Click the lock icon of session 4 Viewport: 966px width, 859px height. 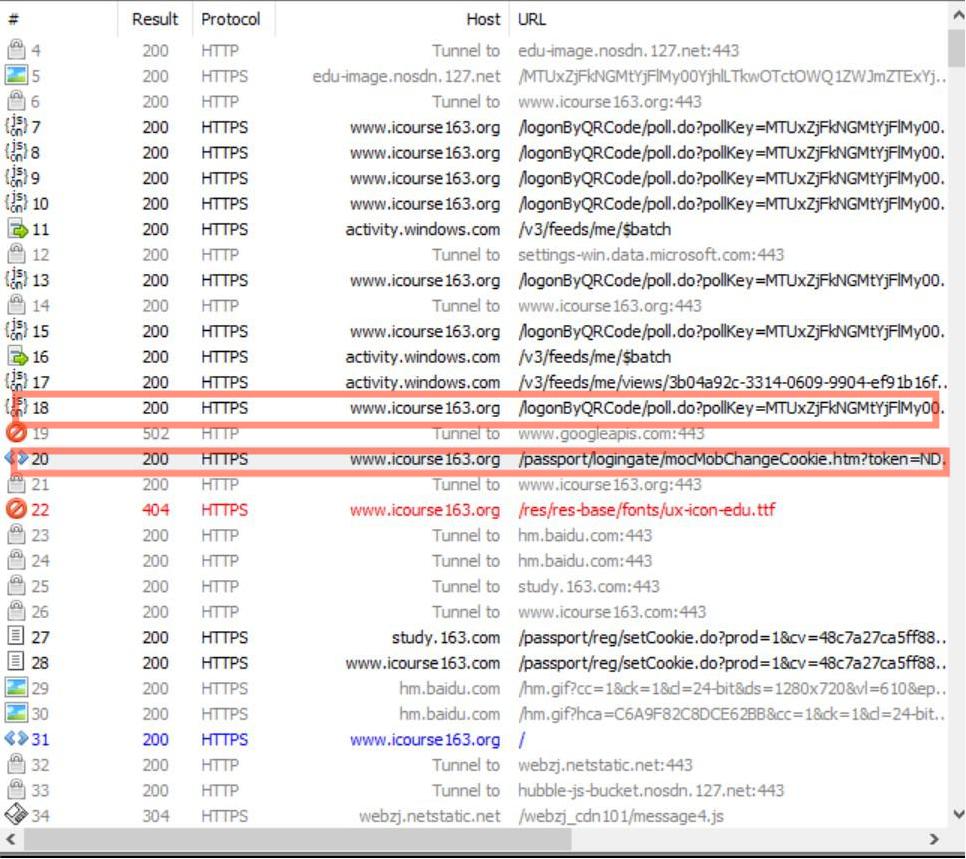point(16,49)
